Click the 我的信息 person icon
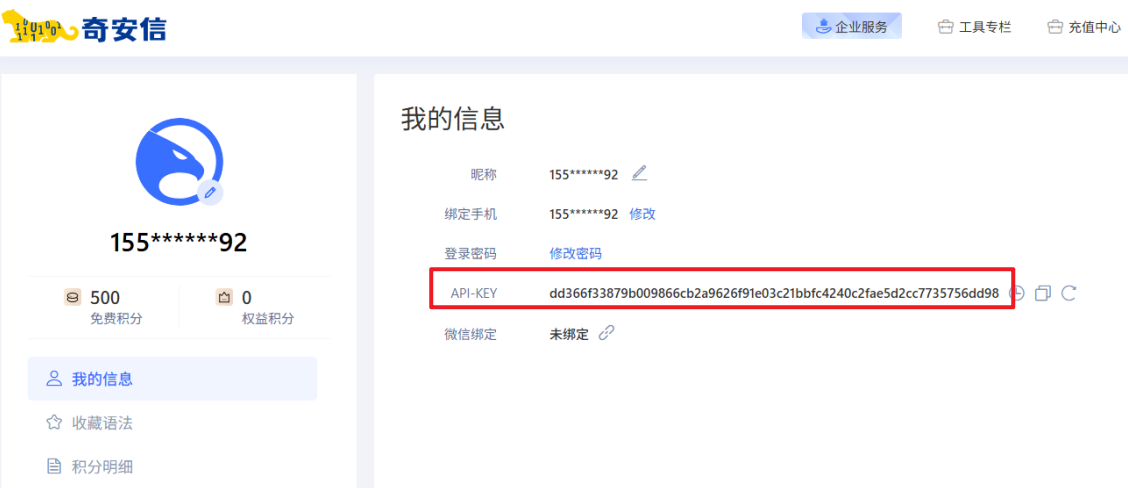This screenshot has height=488, width=1128. 53,379
